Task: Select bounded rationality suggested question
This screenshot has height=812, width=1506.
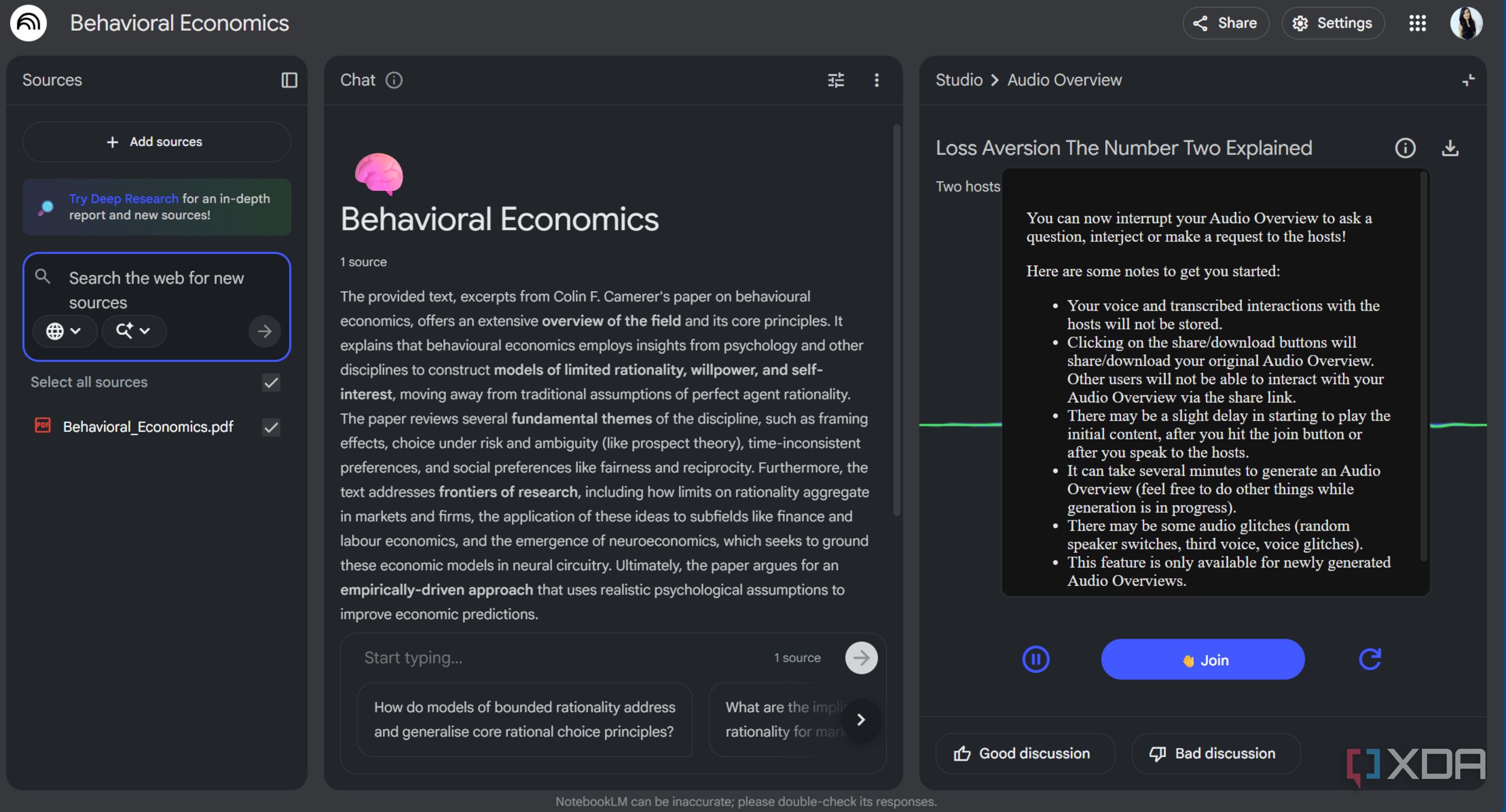Action: tap(524, 720)
